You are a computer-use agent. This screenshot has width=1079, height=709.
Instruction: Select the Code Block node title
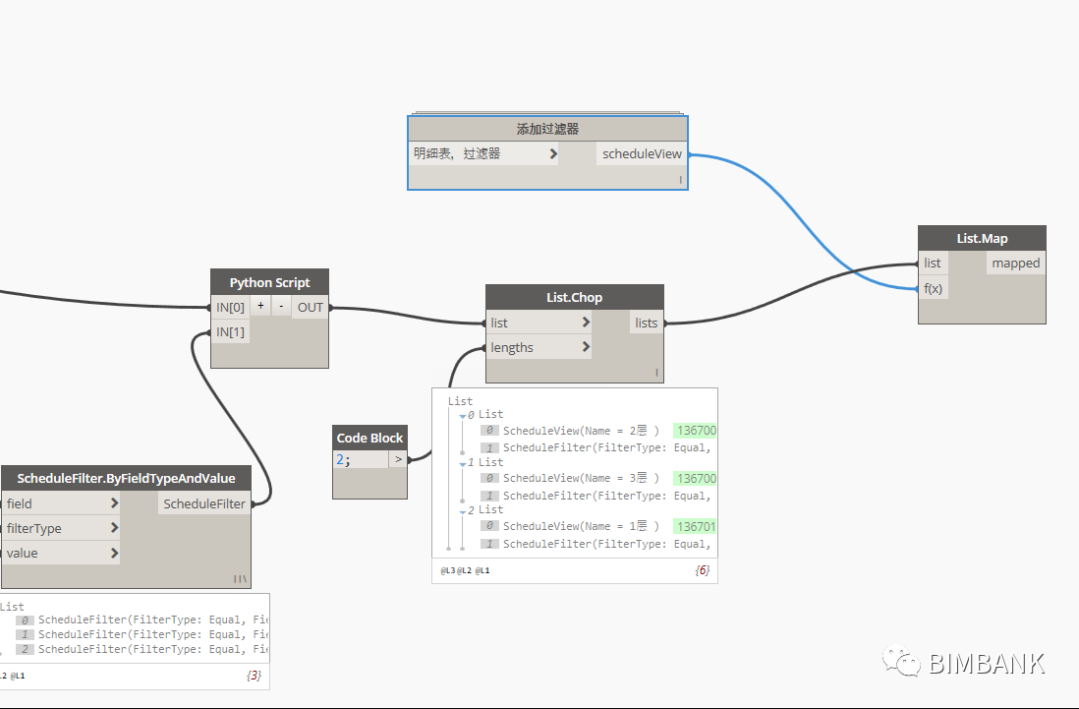click(x=370, y=438)
